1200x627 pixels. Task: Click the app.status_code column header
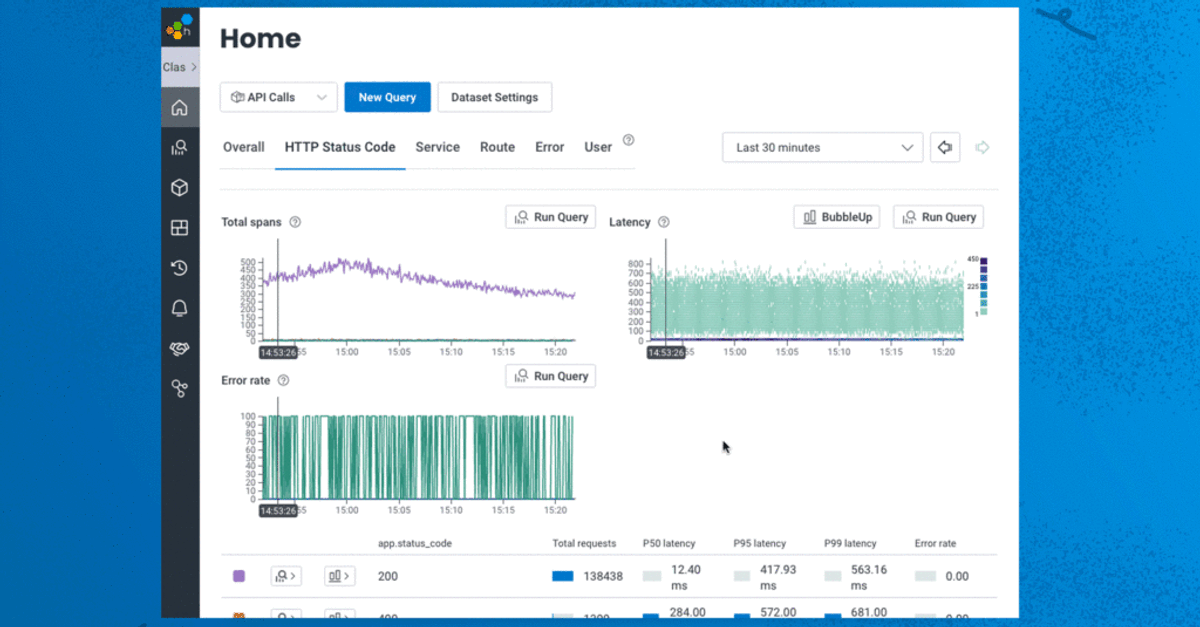coord(415,543)
